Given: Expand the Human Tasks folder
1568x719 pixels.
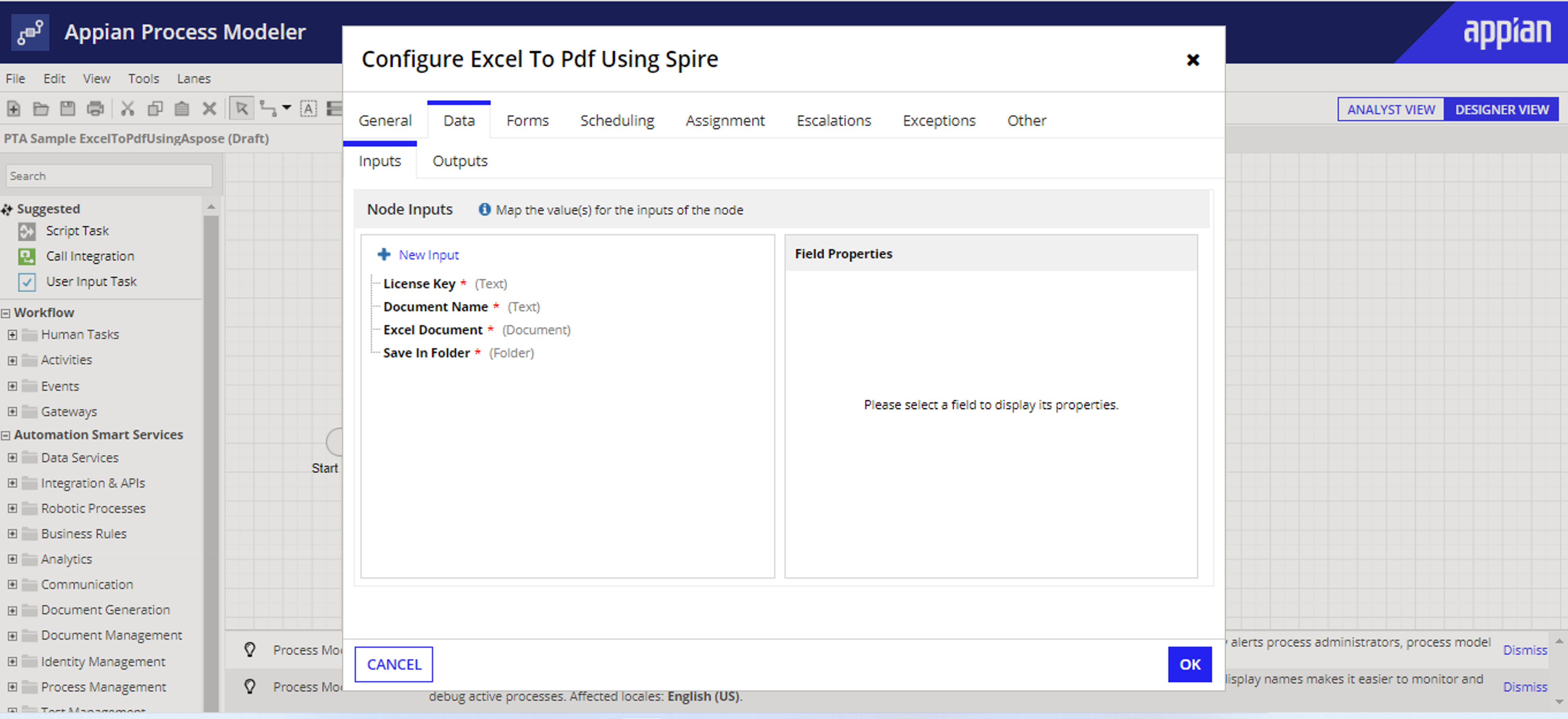Looking at the screenshot, I should point(12,335).
